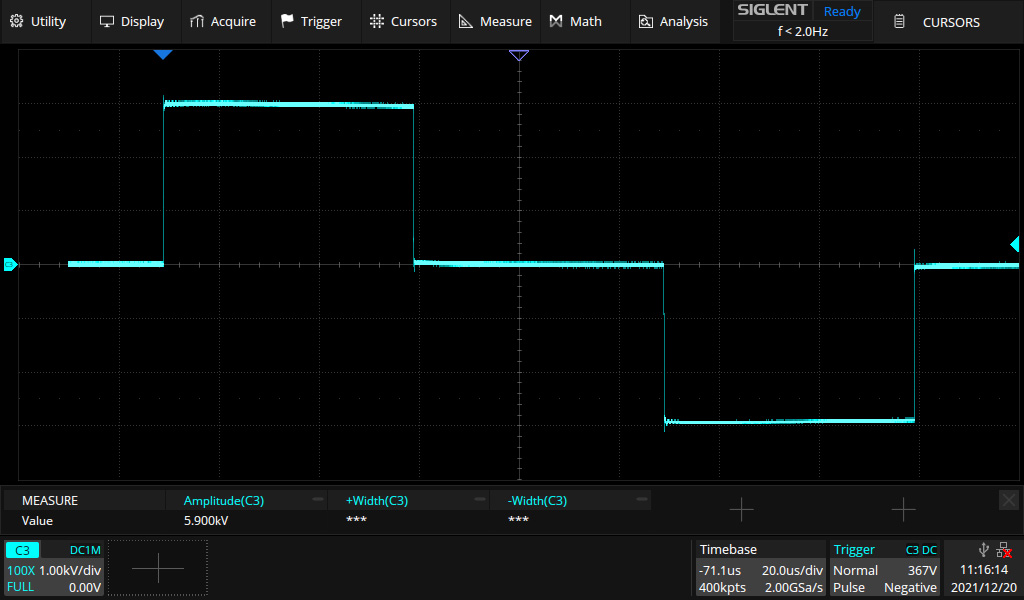Click the Amplitude(C3) measurement header
Image resolution: width=1024 pixels, height=600 pixels.
tap(224, 501)
